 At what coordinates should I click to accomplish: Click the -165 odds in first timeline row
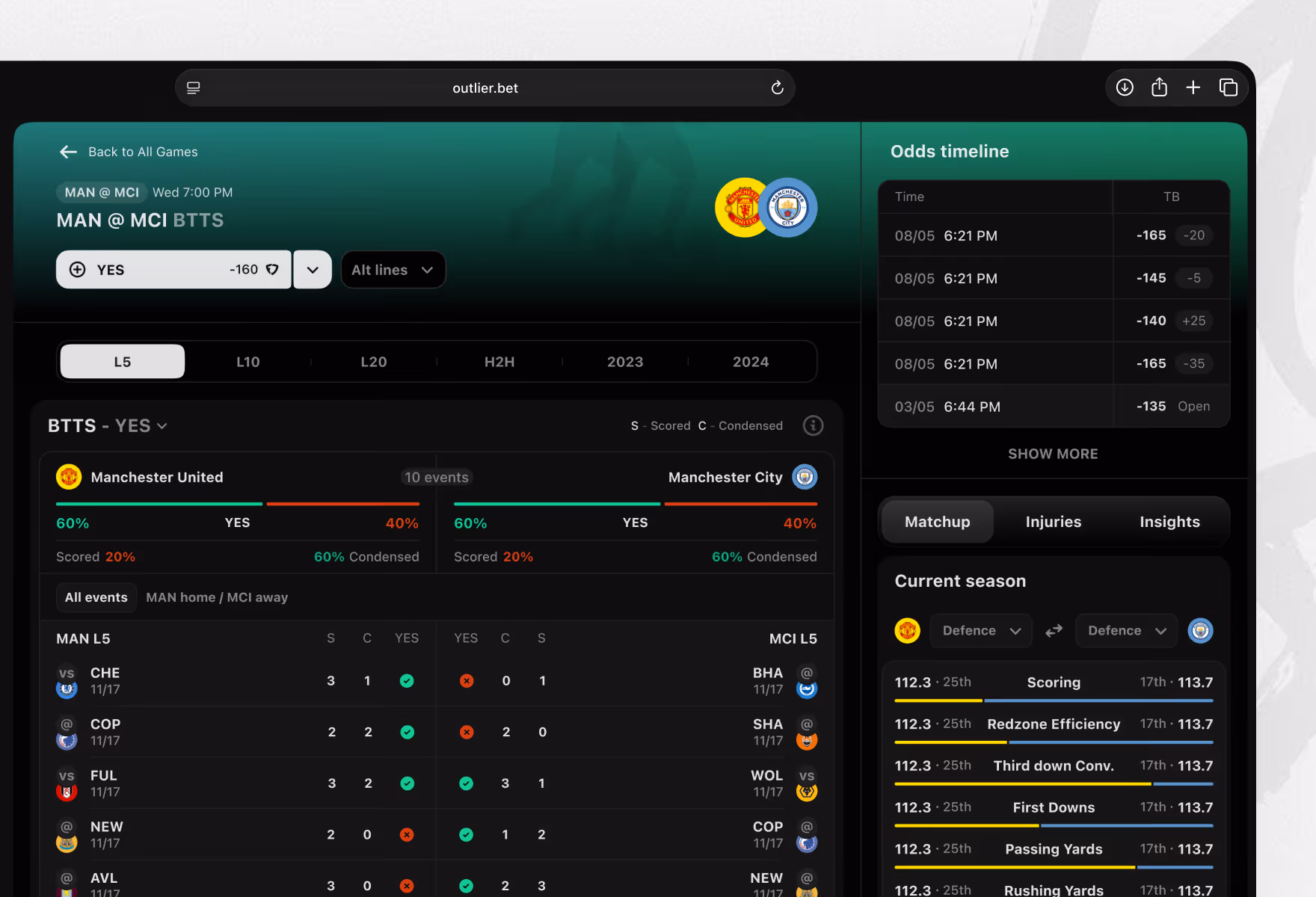(x=1151, y=235)
